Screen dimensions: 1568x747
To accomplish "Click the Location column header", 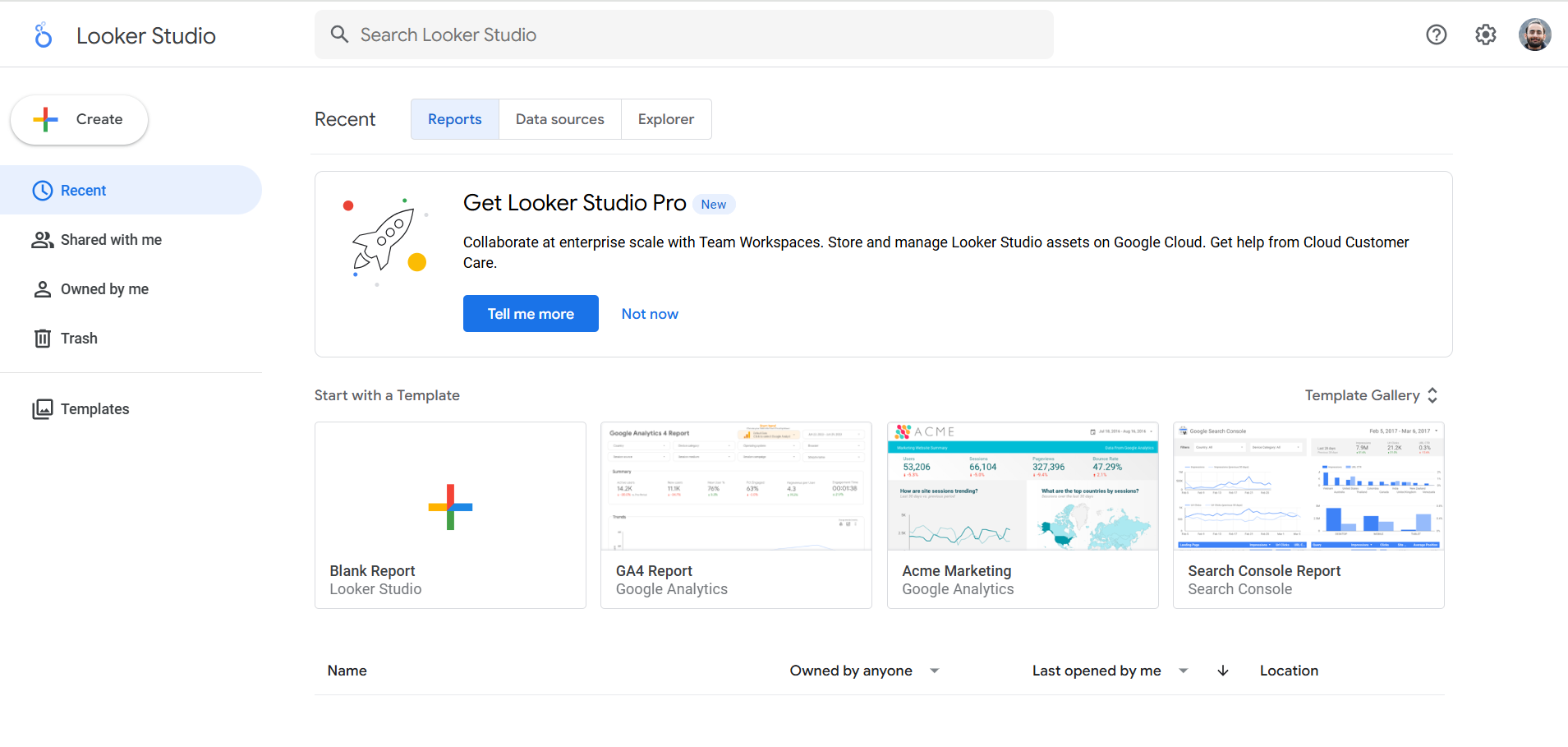I will click(1289, 671).
